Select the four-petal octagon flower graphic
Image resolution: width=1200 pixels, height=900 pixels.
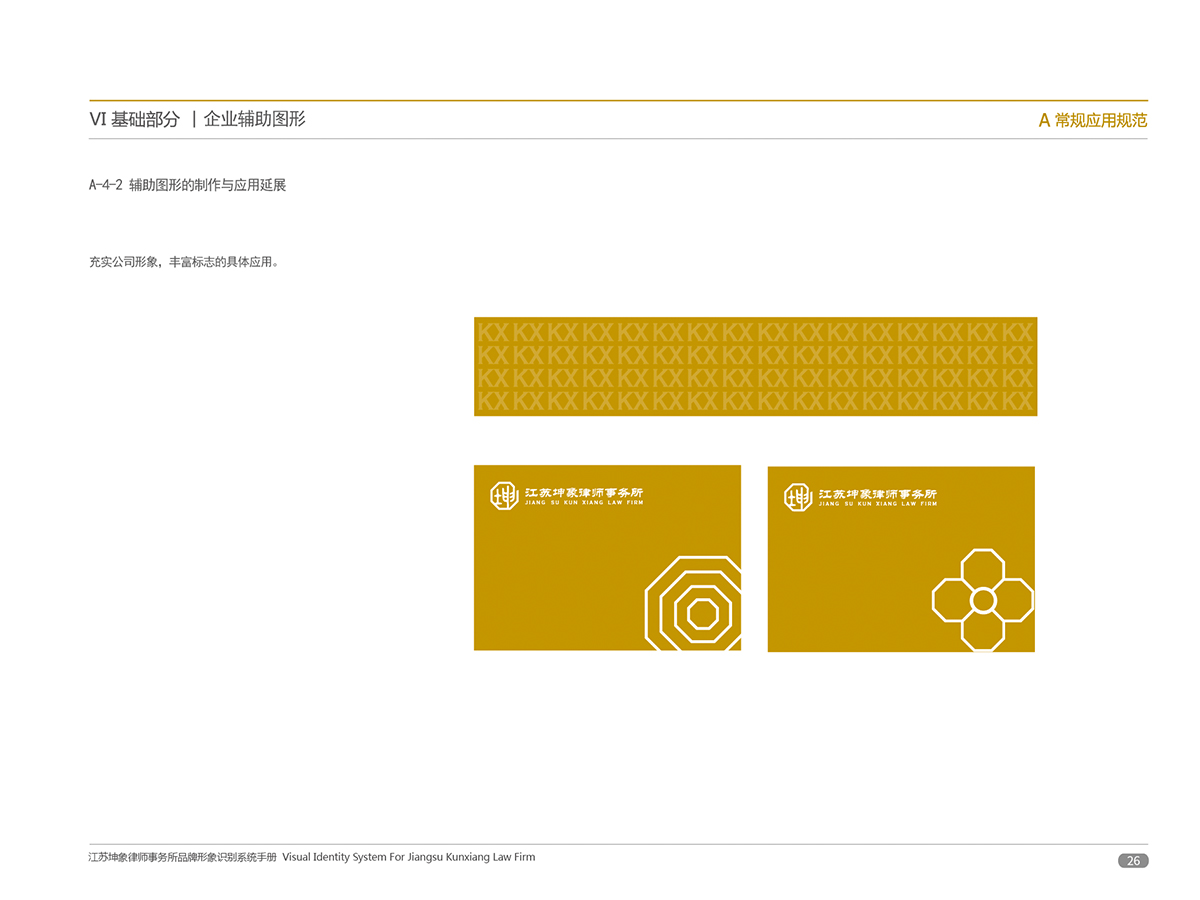click(x=983, y=600)
